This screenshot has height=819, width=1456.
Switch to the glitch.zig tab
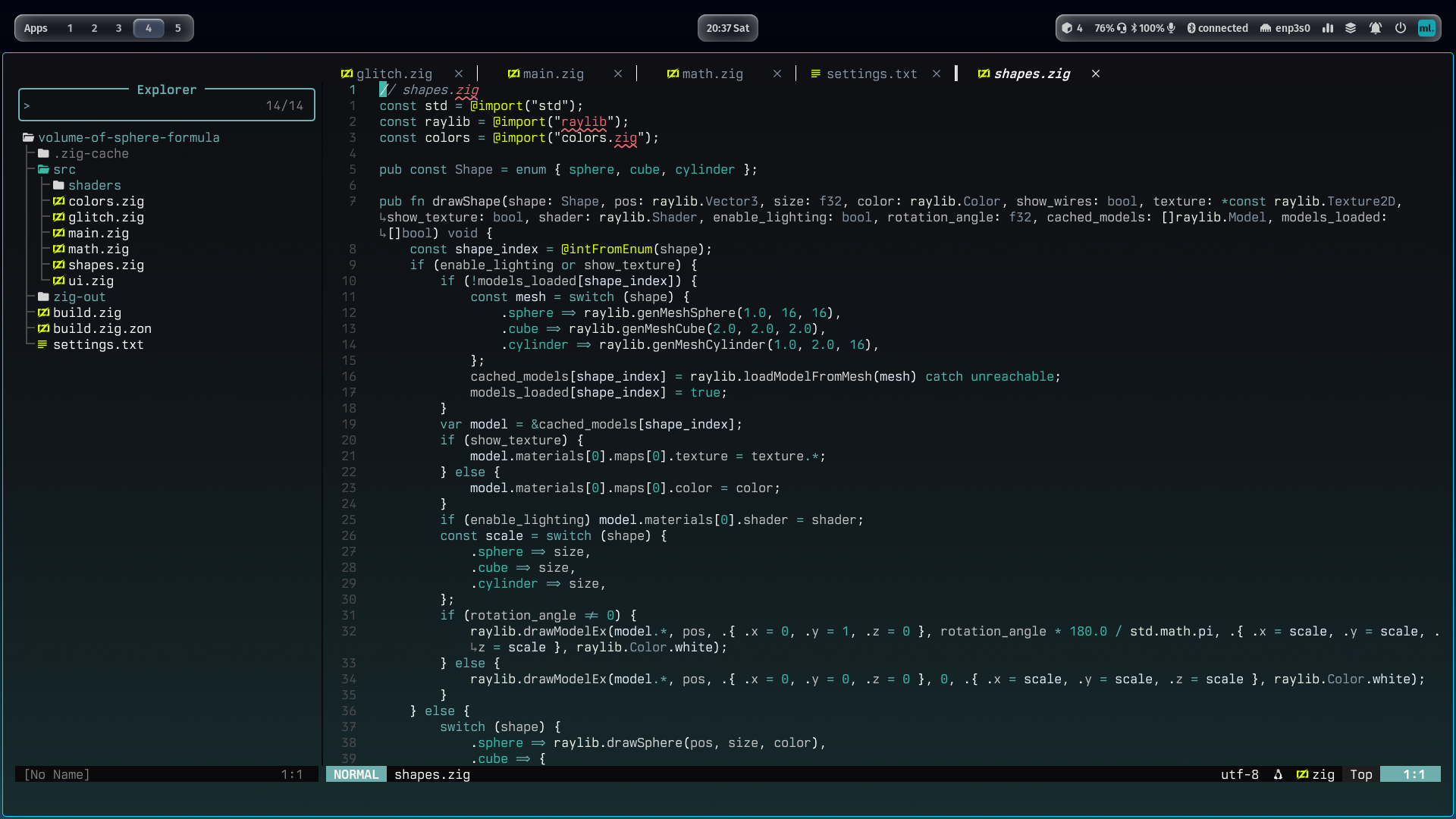(394, 74)
